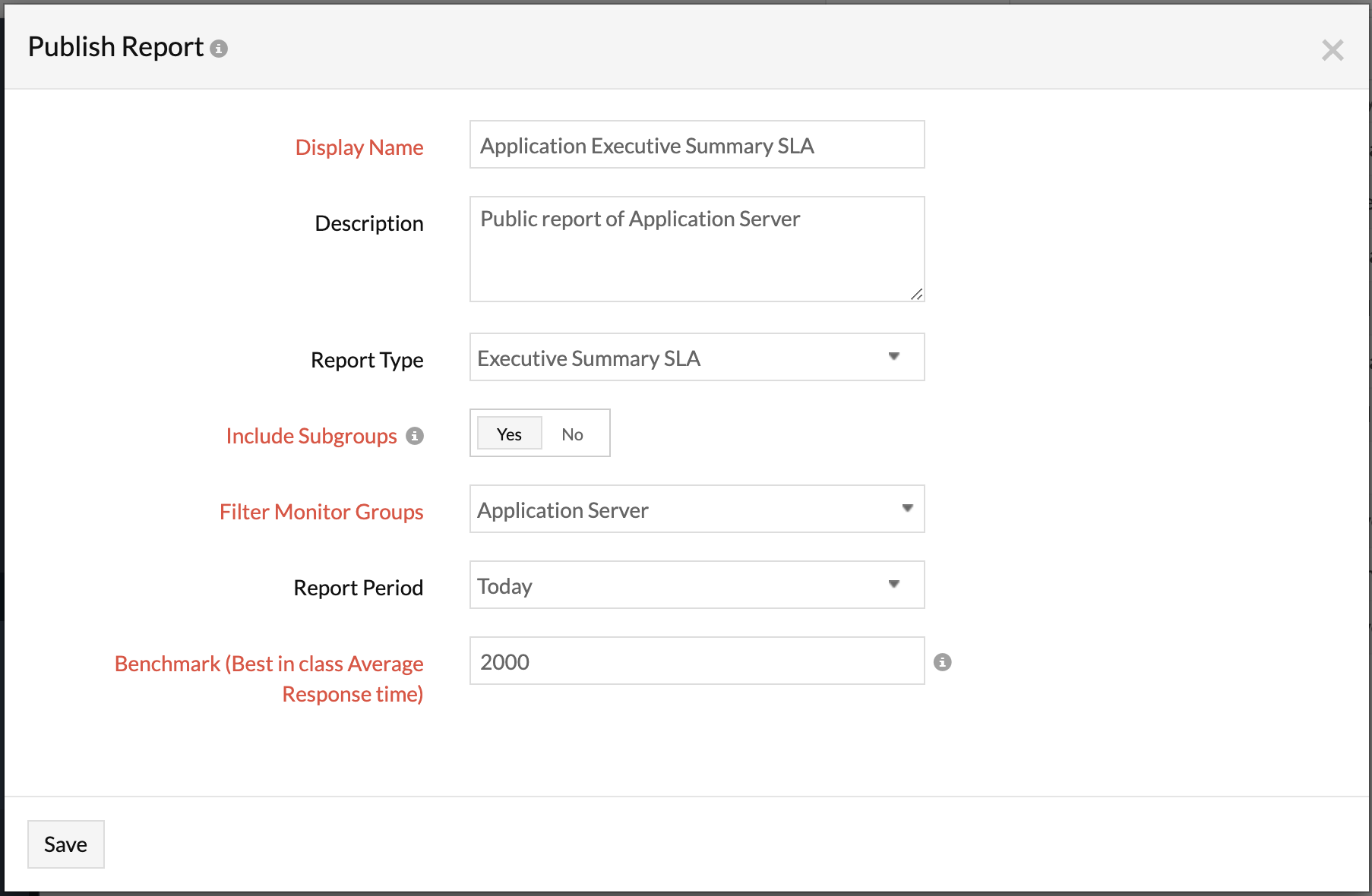Open the Report Type dropdown
This screenshot has width=1372, height=896.
[x=696, y=357]
